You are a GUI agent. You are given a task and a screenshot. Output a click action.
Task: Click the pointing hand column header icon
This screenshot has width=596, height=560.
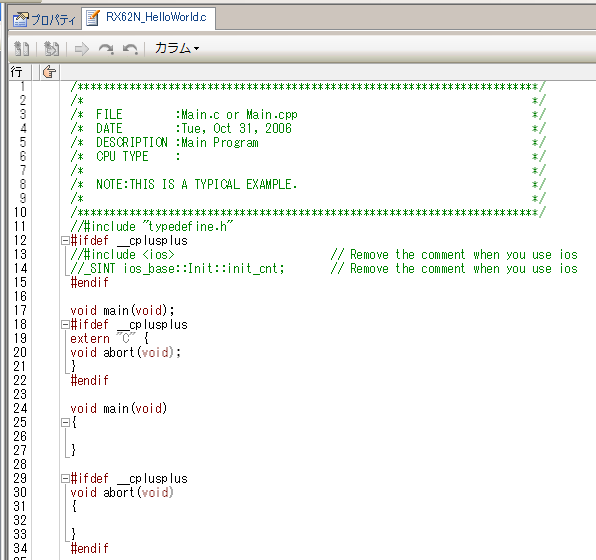point(49,72)
